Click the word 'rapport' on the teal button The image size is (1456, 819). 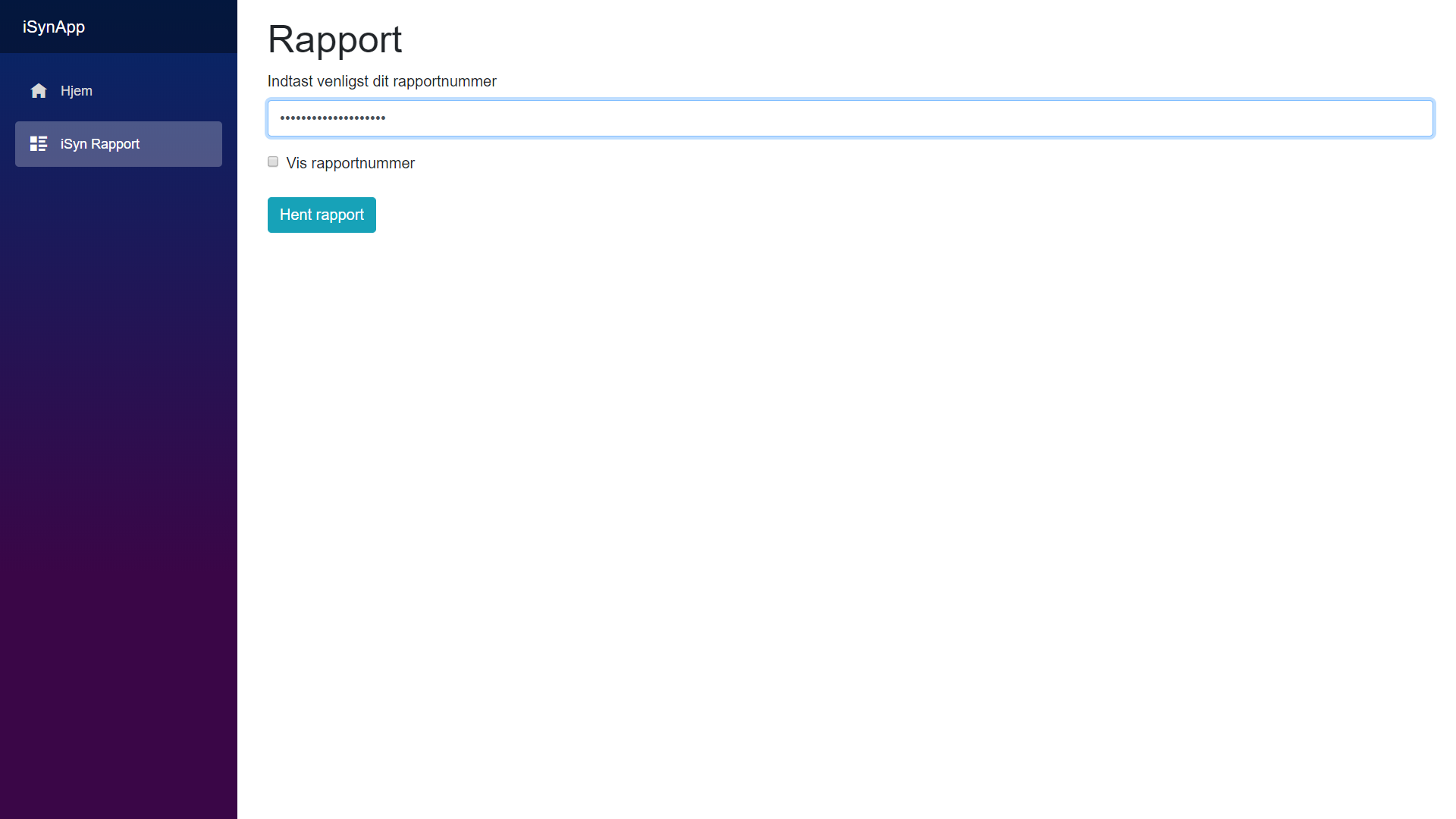[340, 215]
